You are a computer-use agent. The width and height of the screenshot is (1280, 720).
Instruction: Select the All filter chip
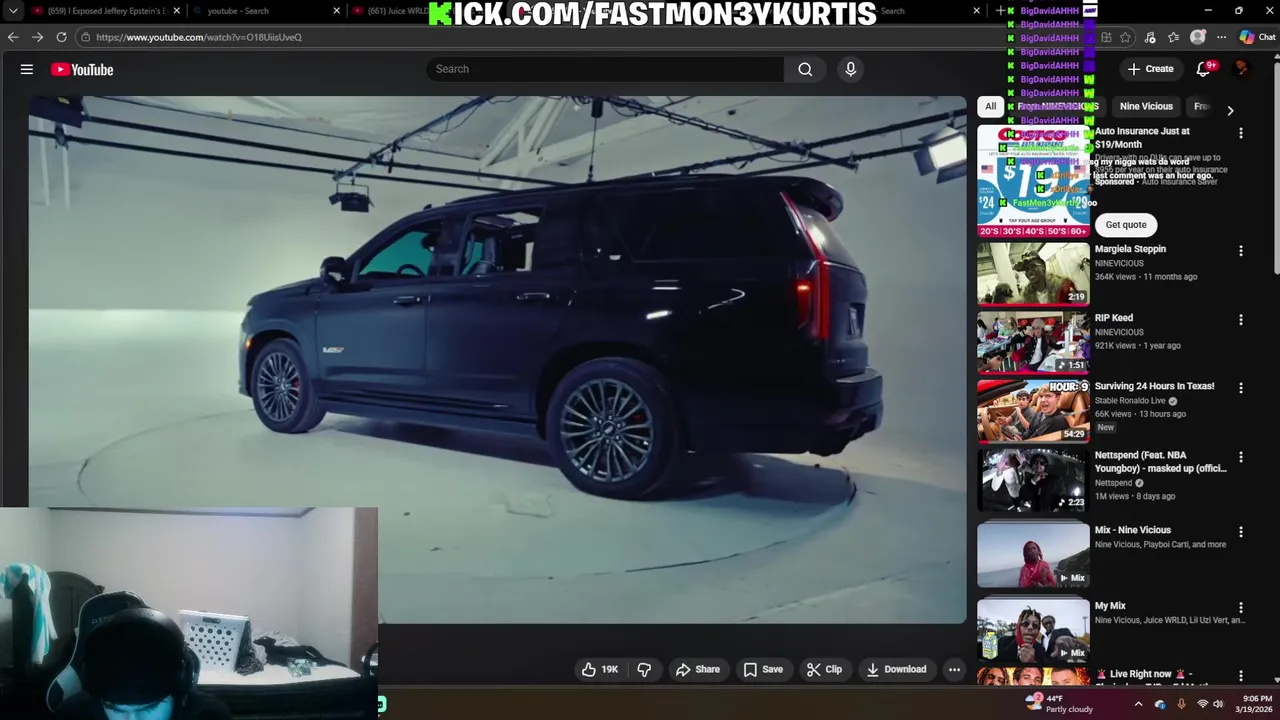click(990, 106)
